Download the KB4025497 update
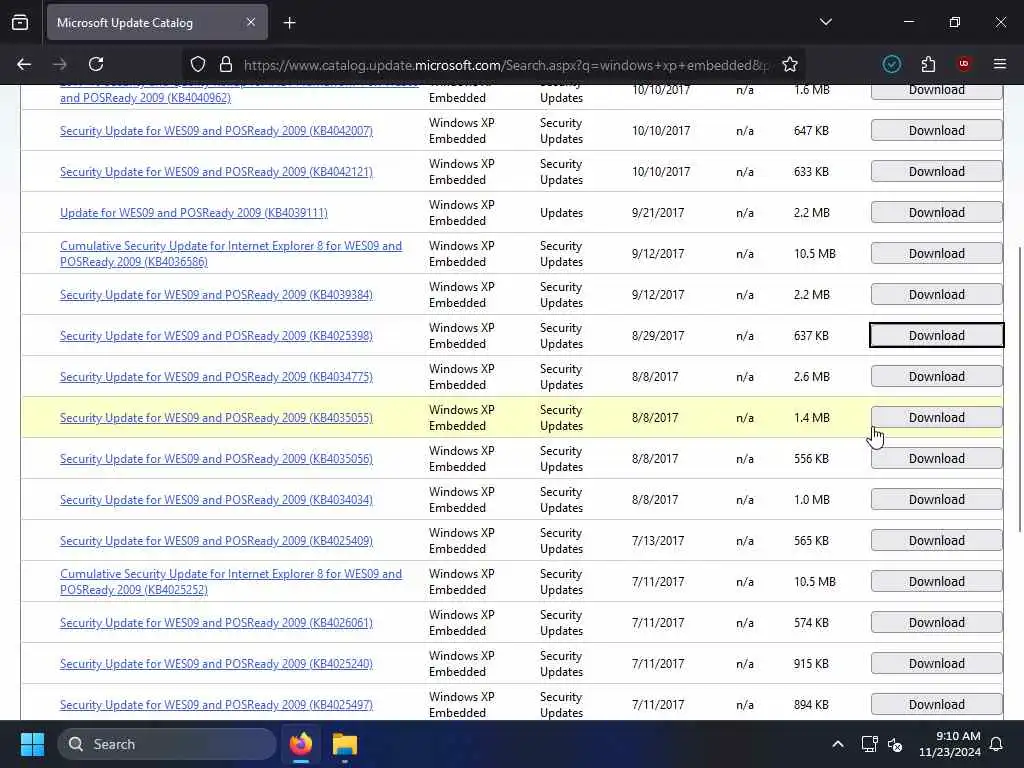 [936, 705]
